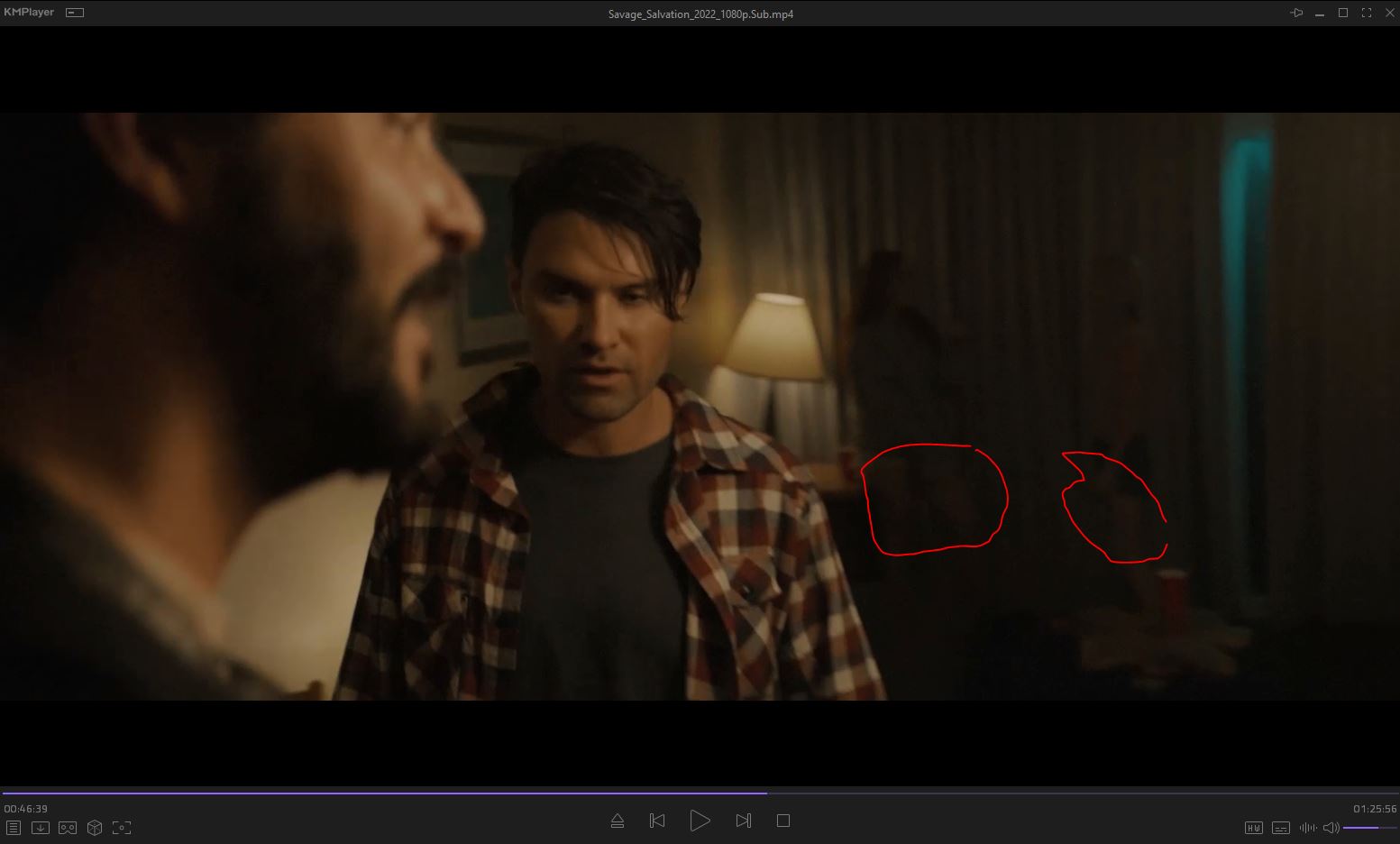Toggle pin-on-top in title bar
Image resolution: width=1400 pixels, height=844 pixels.
tap(1296, 13)
